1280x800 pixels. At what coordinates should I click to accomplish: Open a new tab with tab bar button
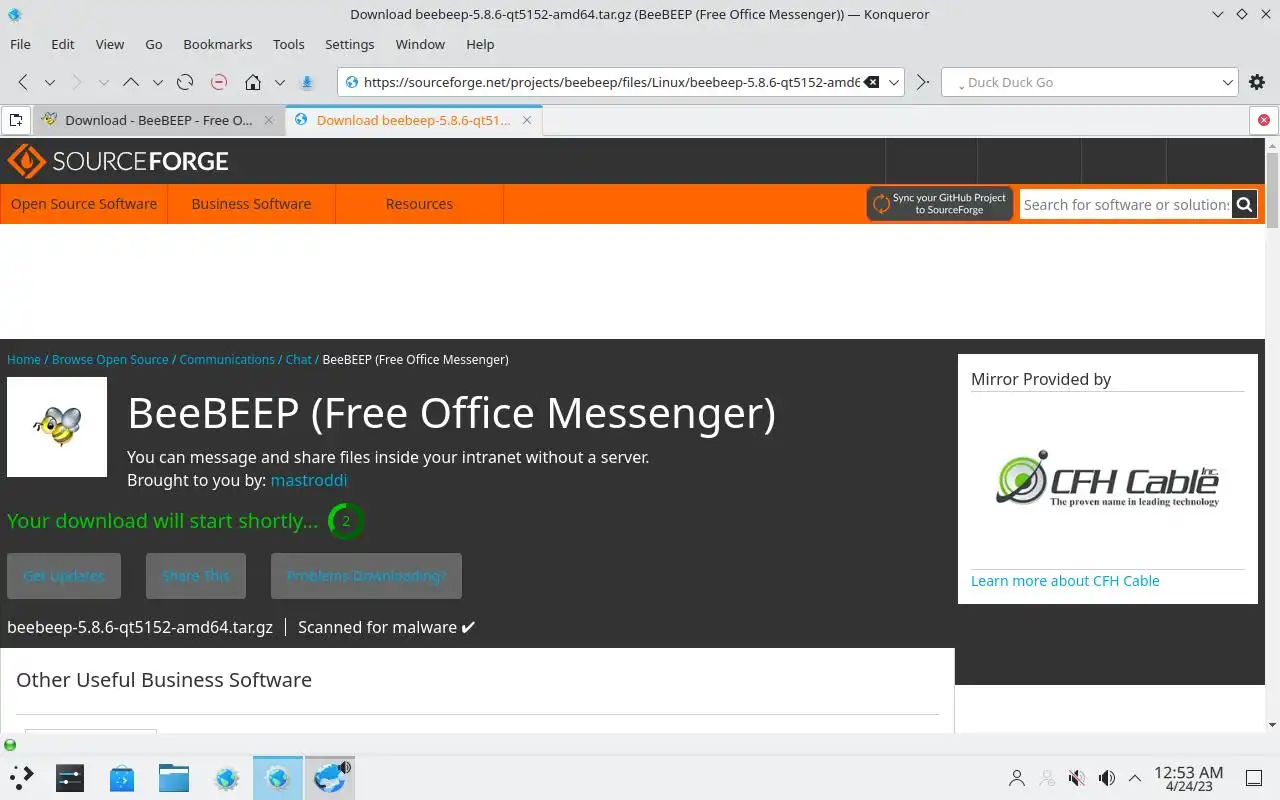[x=15, y=120]
